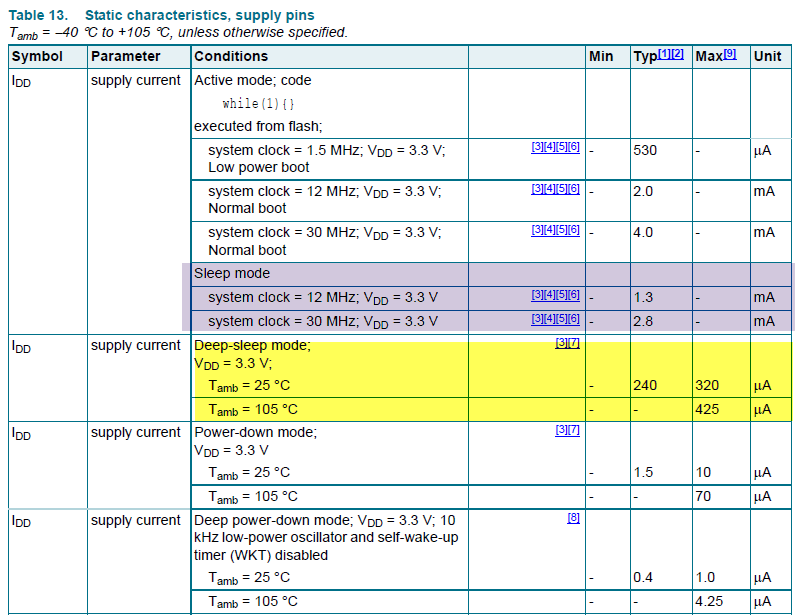Click footnote [5] in 30 MHz Normal boot row
Image resolution: width=802 pixels, height=615 pixels.
(x=562, y=230)
